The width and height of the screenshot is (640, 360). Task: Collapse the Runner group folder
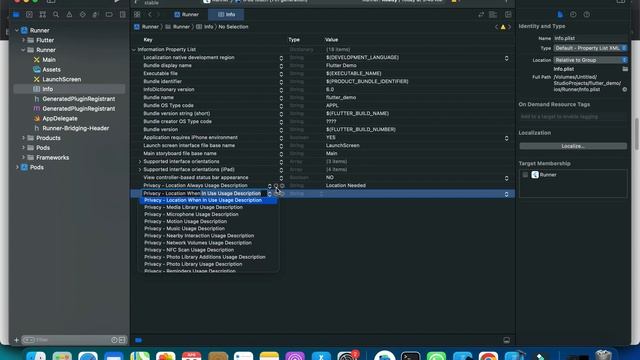tap(23, 50)
